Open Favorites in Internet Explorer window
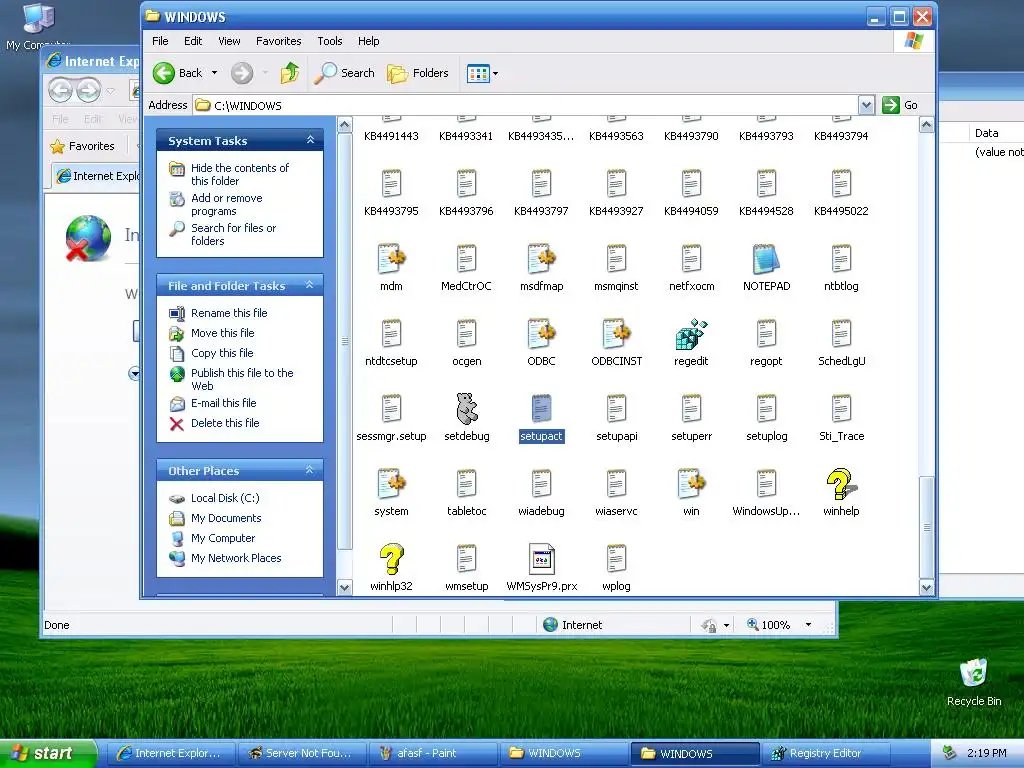1024x768 pixels. pos(83,146)
